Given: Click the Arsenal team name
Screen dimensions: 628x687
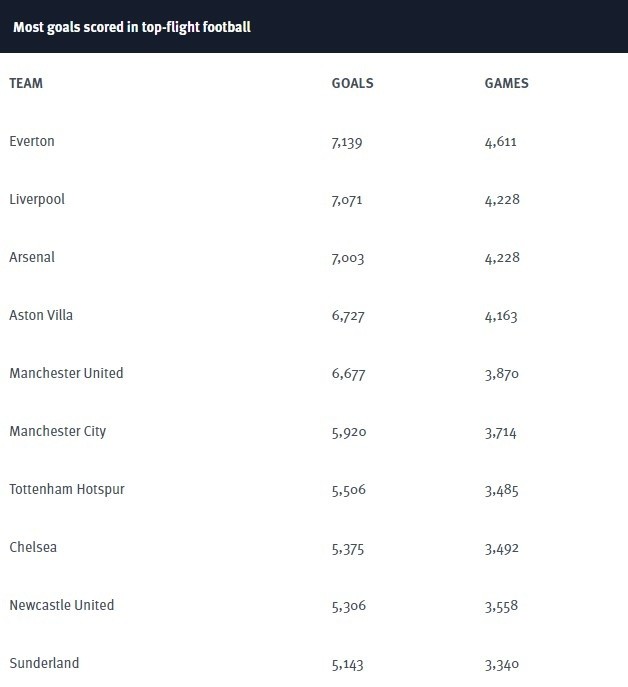Looking at the screenshot, I should coord(32,257).
